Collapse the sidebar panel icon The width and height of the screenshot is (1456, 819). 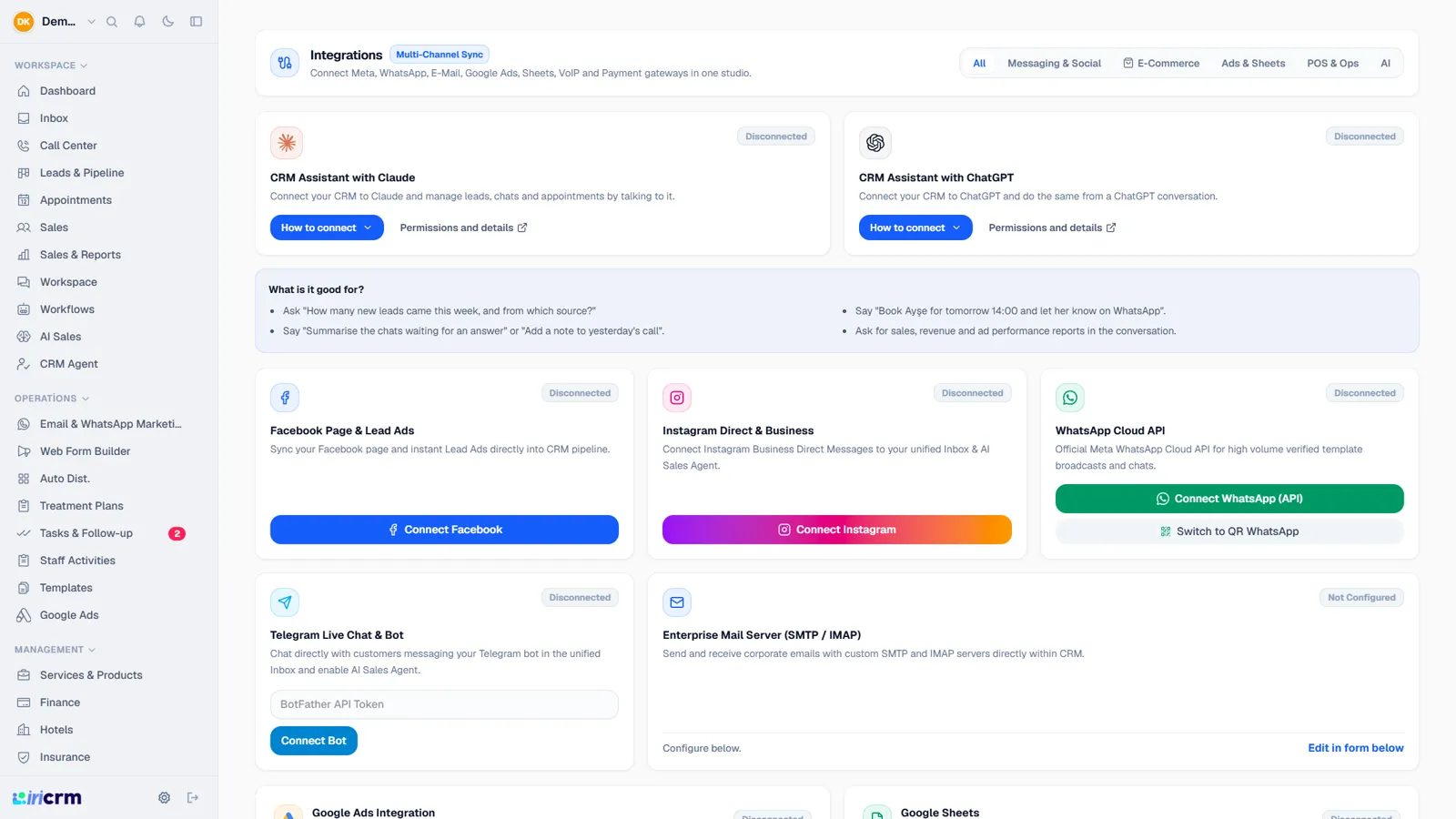coord(196,22)
